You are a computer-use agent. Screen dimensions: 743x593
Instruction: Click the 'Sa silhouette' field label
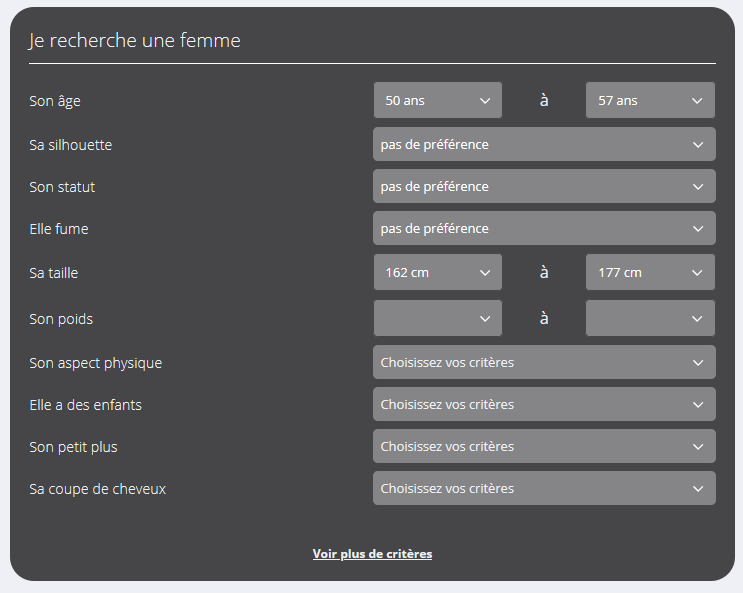(x=71, y=145)
